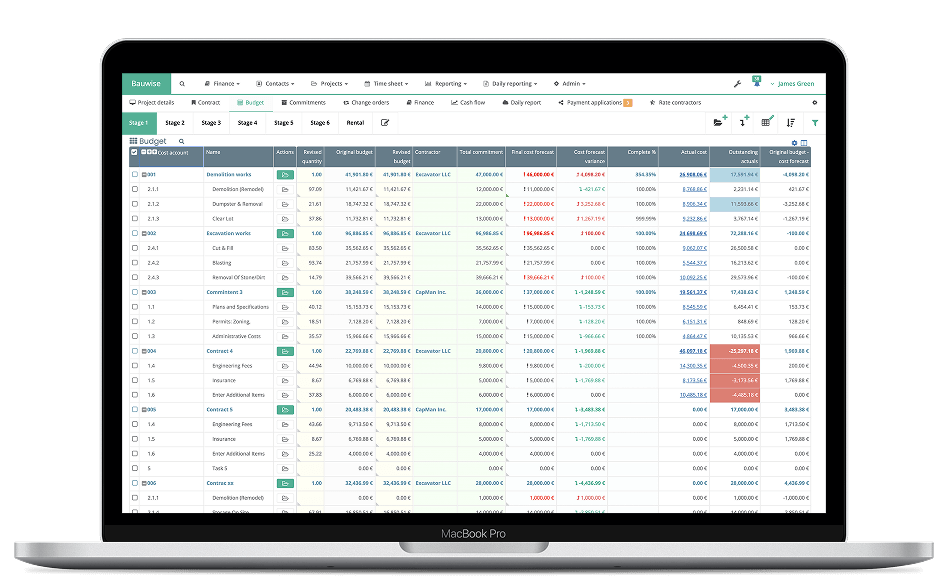This screenshot has width=948, height=587.
Task: Switch to the Commitments tab
Action: click(x=304, y=101)
